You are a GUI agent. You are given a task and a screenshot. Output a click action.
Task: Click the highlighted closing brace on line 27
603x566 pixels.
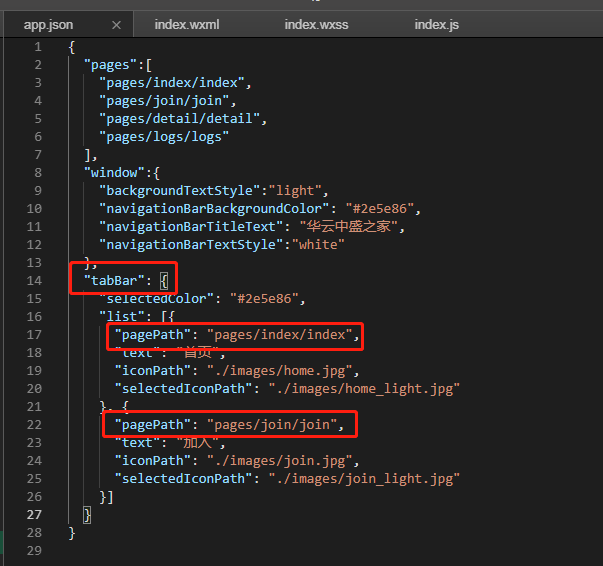point(87,515)
